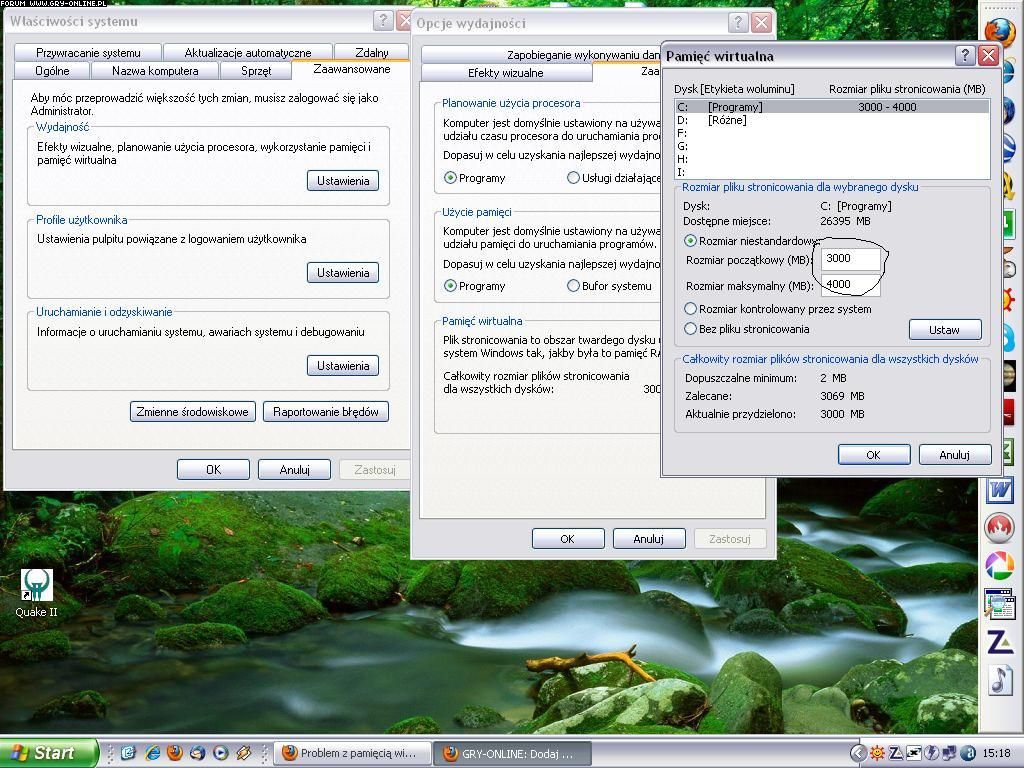The height and width of the screenshot is (768, 1024).
Task: Open the Ogólne tab
Action: 52,71
